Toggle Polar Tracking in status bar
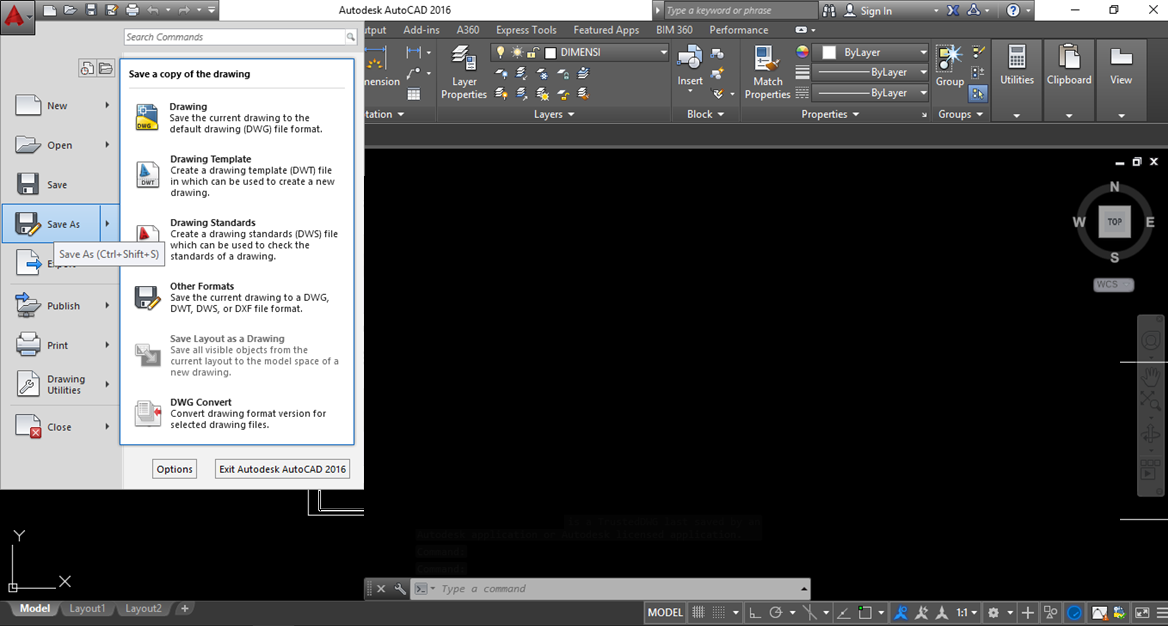 click(775, 613)
